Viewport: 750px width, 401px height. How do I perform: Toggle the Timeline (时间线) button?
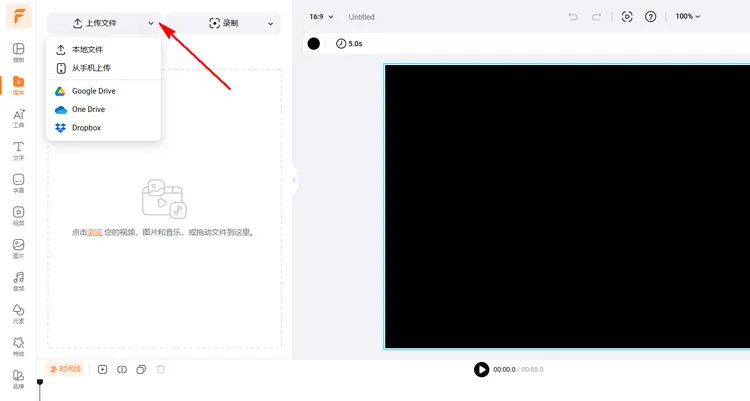coord(65,369)
